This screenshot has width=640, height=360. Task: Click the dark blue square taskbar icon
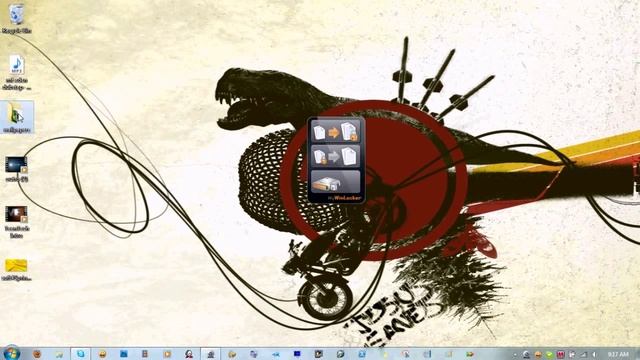[x=297, y=353]
